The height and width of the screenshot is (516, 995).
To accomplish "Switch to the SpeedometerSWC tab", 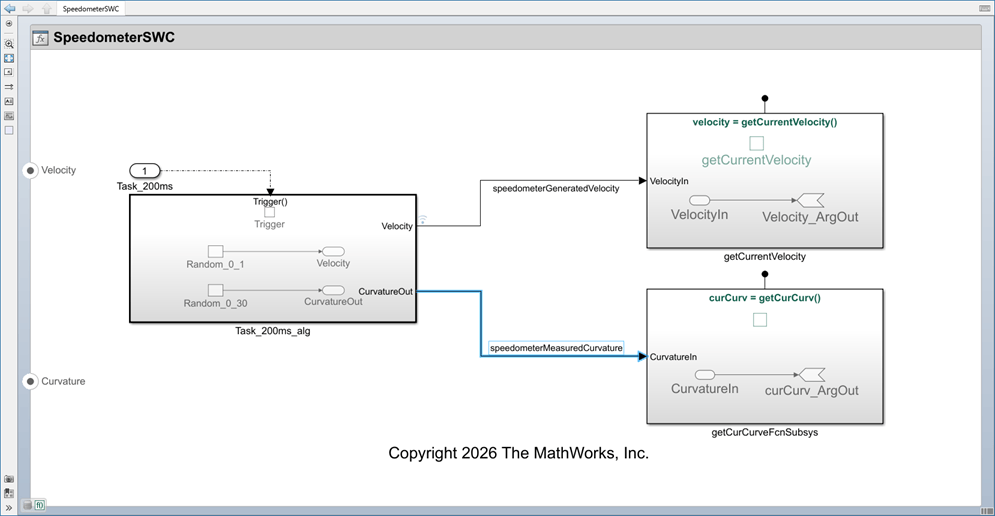I will (x=91, y=9).
